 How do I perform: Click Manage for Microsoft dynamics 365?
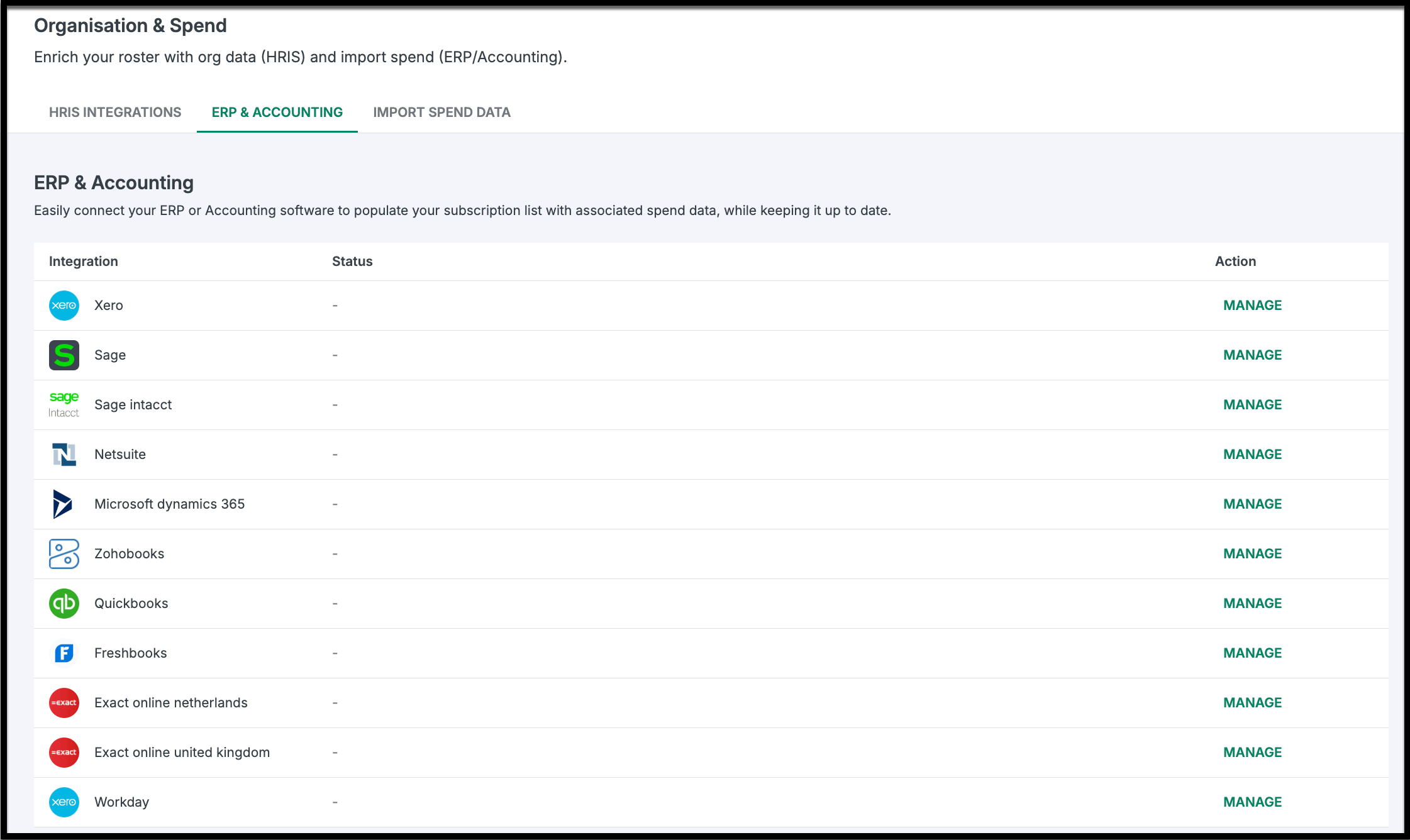1252,504
